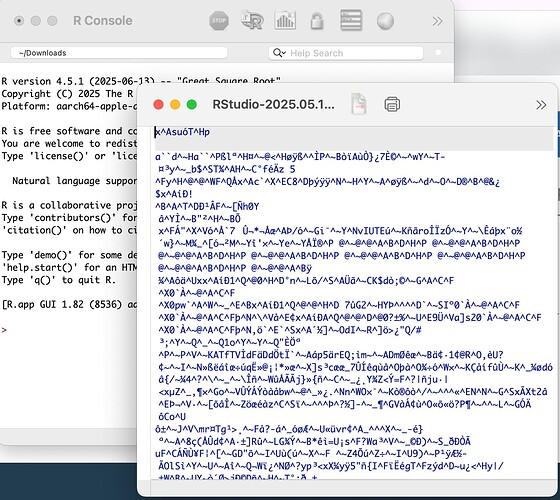Image resolution: width=560 pixels, height=500 pixels.
Task: Click the padlock authentication icon in R Console
Action: point(317,21)
